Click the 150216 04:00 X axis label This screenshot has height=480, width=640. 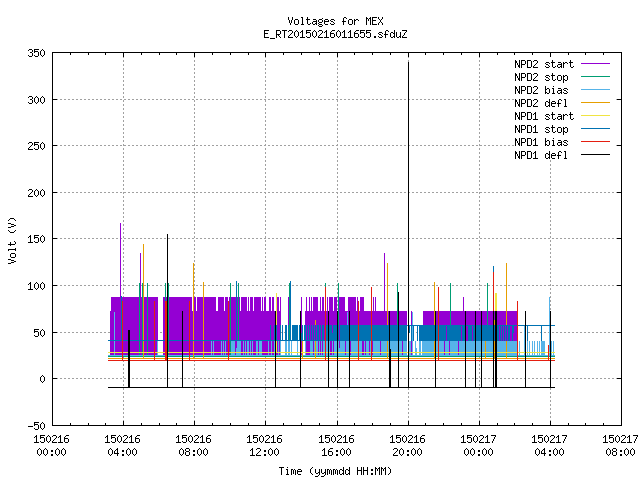point(122,446)
